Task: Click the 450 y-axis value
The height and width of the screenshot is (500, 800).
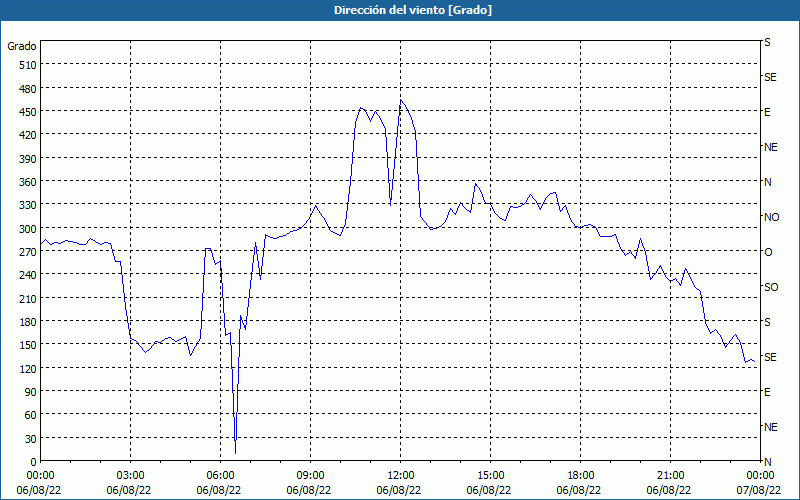Action: (27, 112)
